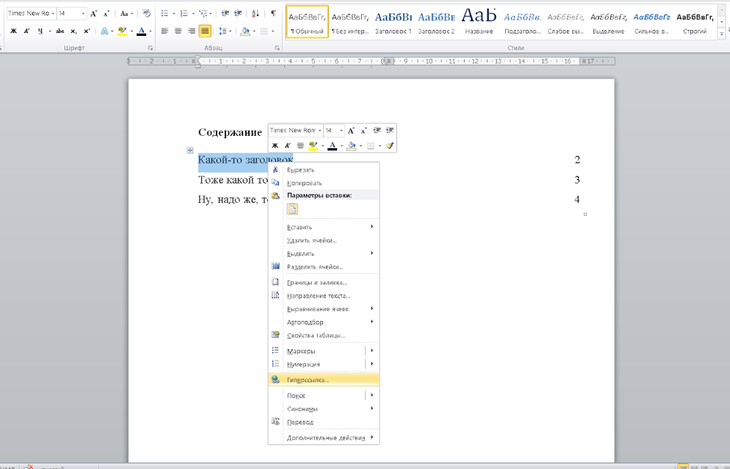Expand the styles gallery
The width and height of the screenshot is (730, 469).
[x=722, y=34]
